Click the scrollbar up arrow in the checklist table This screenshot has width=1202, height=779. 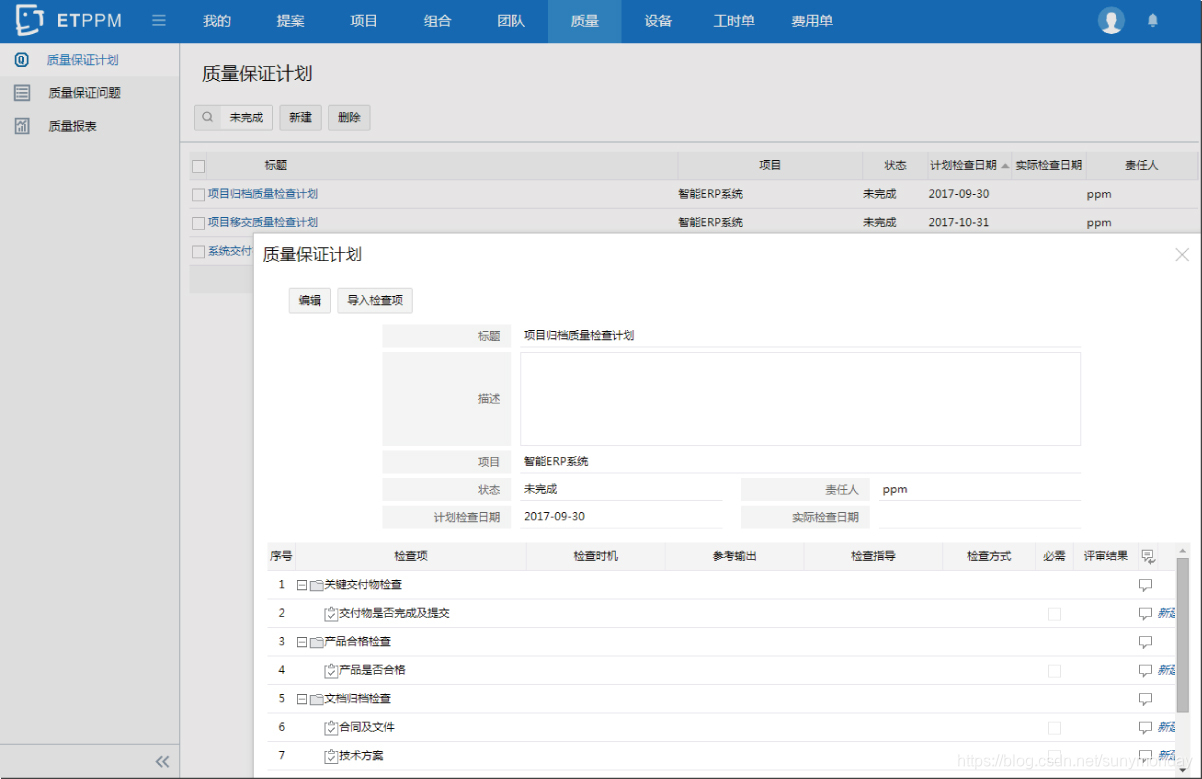[x=1182, y=551]
